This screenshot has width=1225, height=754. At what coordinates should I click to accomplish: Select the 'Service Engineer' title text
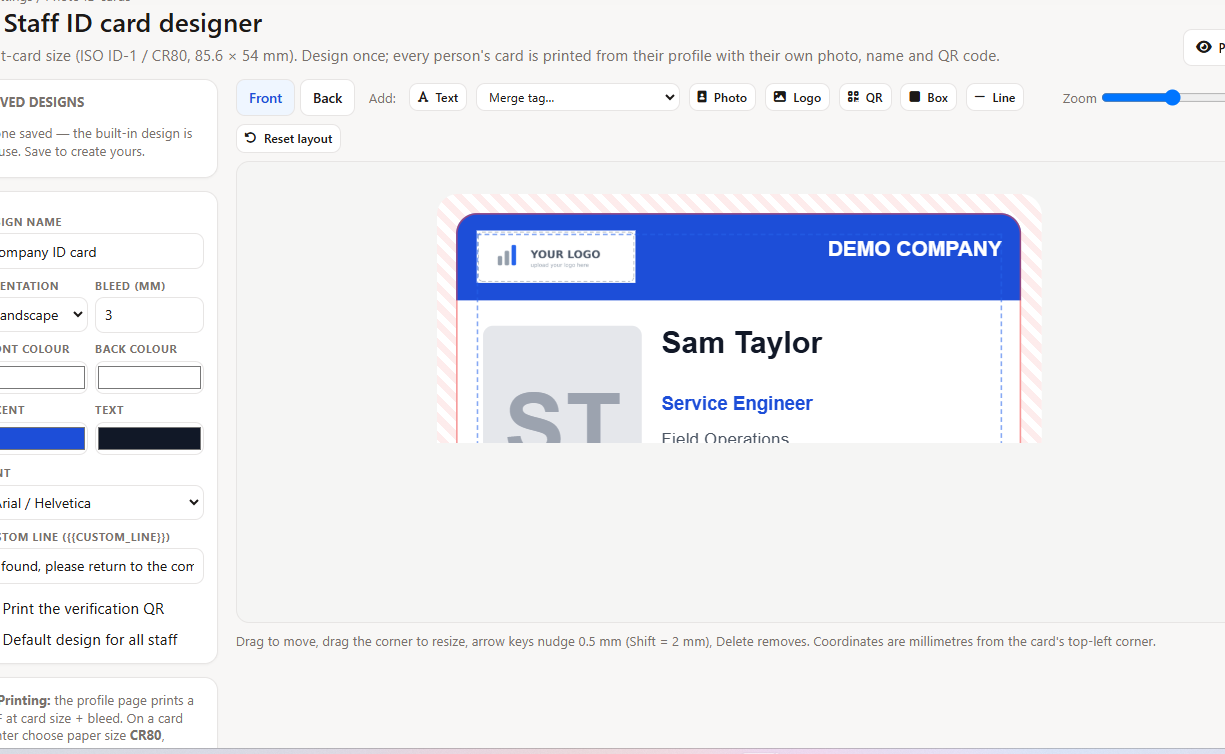tap(737, 404)
